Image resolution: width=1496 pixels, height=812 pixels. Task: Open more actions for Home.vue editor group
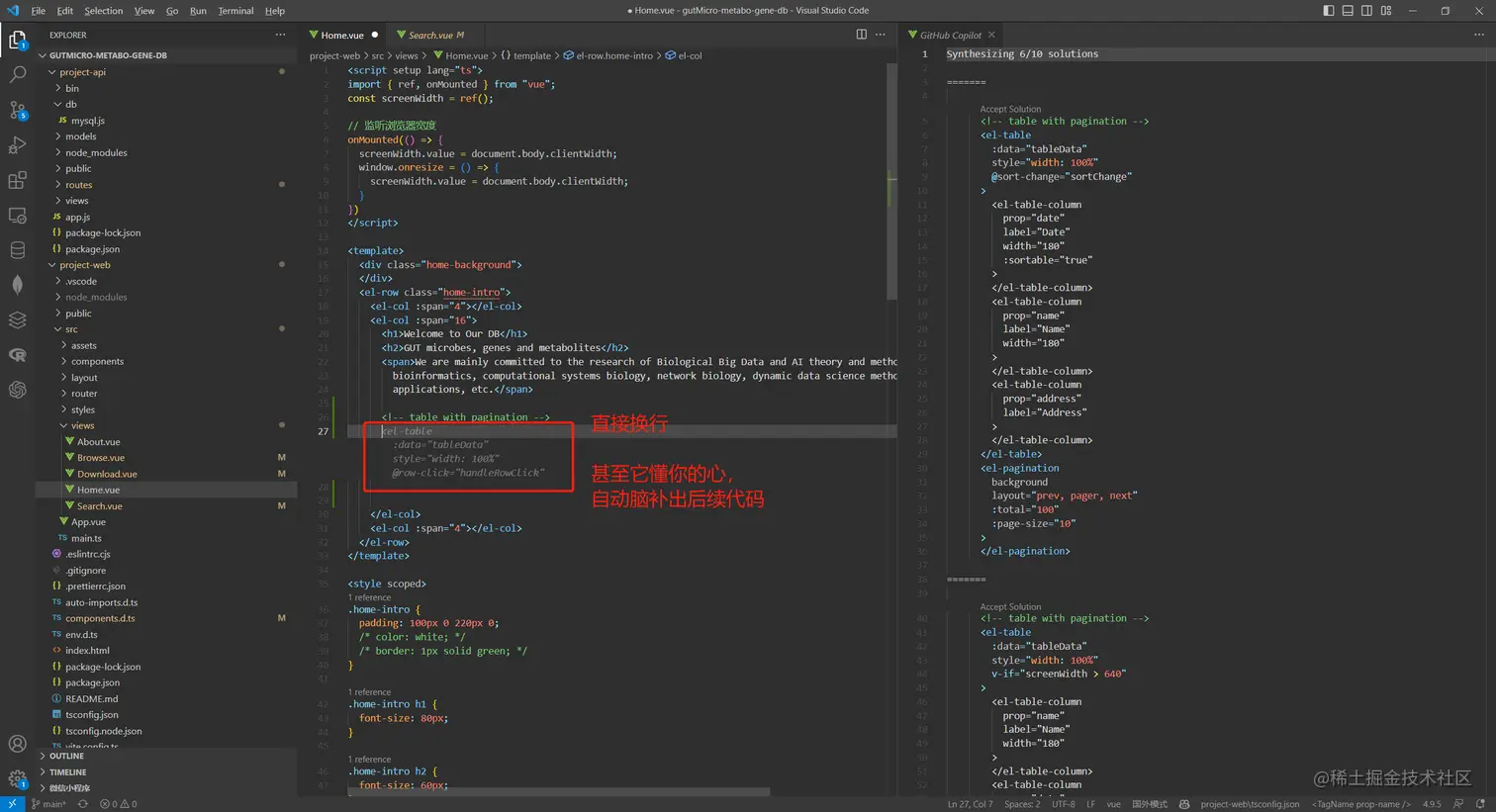point(881,35)
